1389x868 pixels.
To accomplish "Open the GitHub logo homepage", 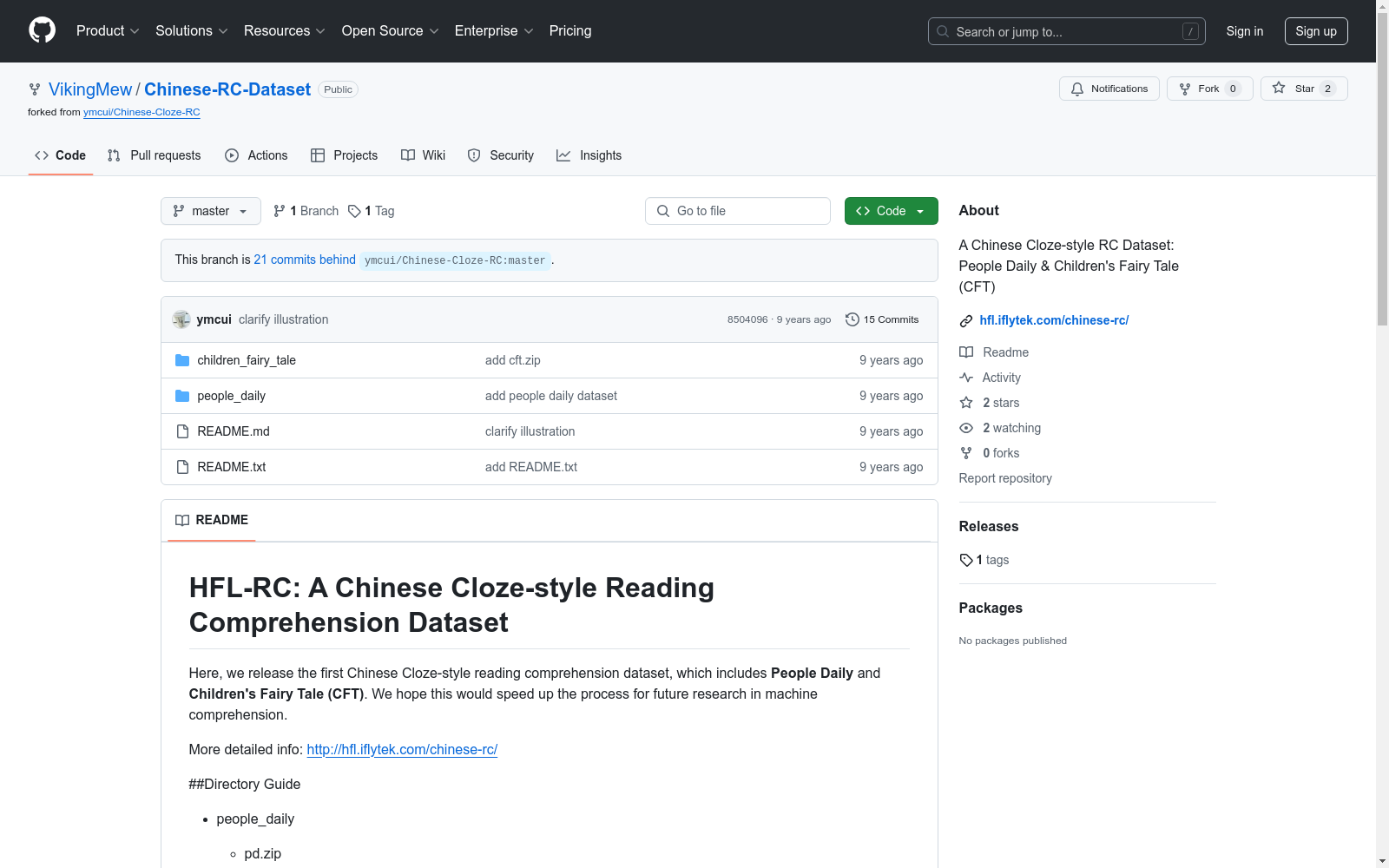I will [42, 30].
